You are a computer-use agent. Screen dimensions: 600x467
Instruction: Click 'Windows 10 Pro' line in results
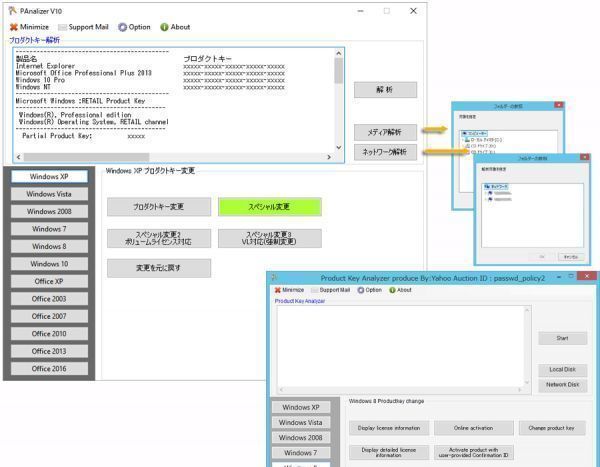(x=40, y=80)
